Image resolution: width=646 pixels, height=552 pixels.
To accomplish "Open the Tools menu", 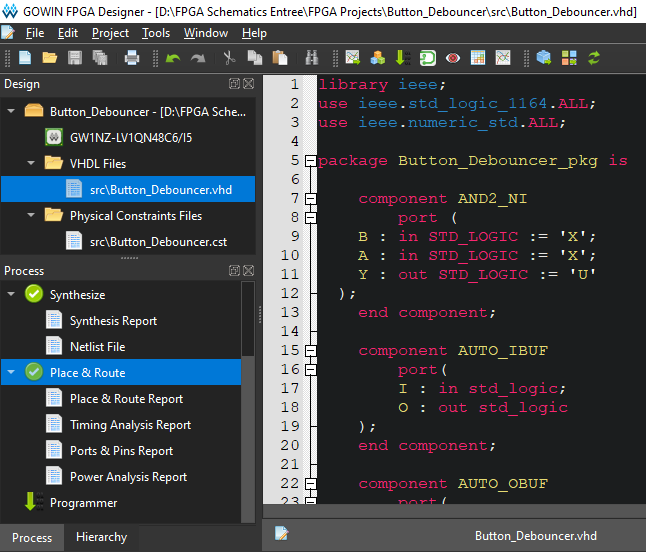I will (x=156, y=33).
